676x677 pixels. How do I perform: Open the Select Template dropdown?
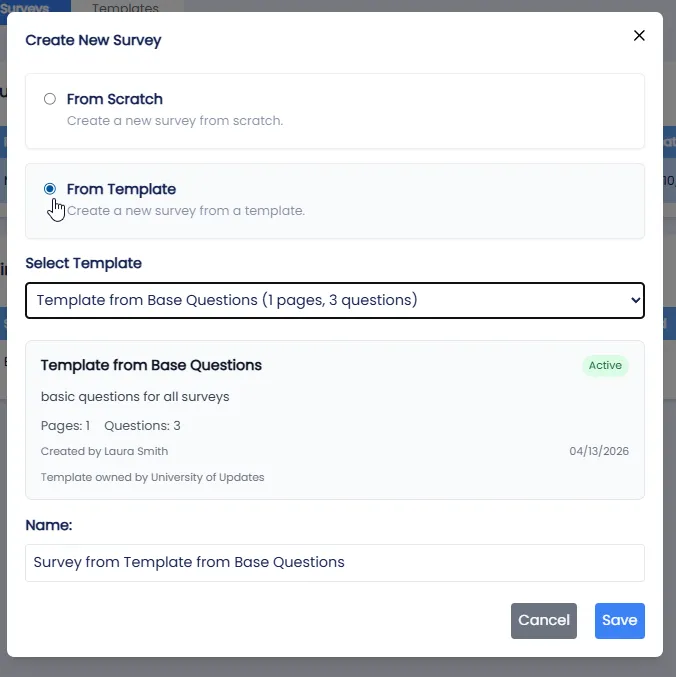335,301
